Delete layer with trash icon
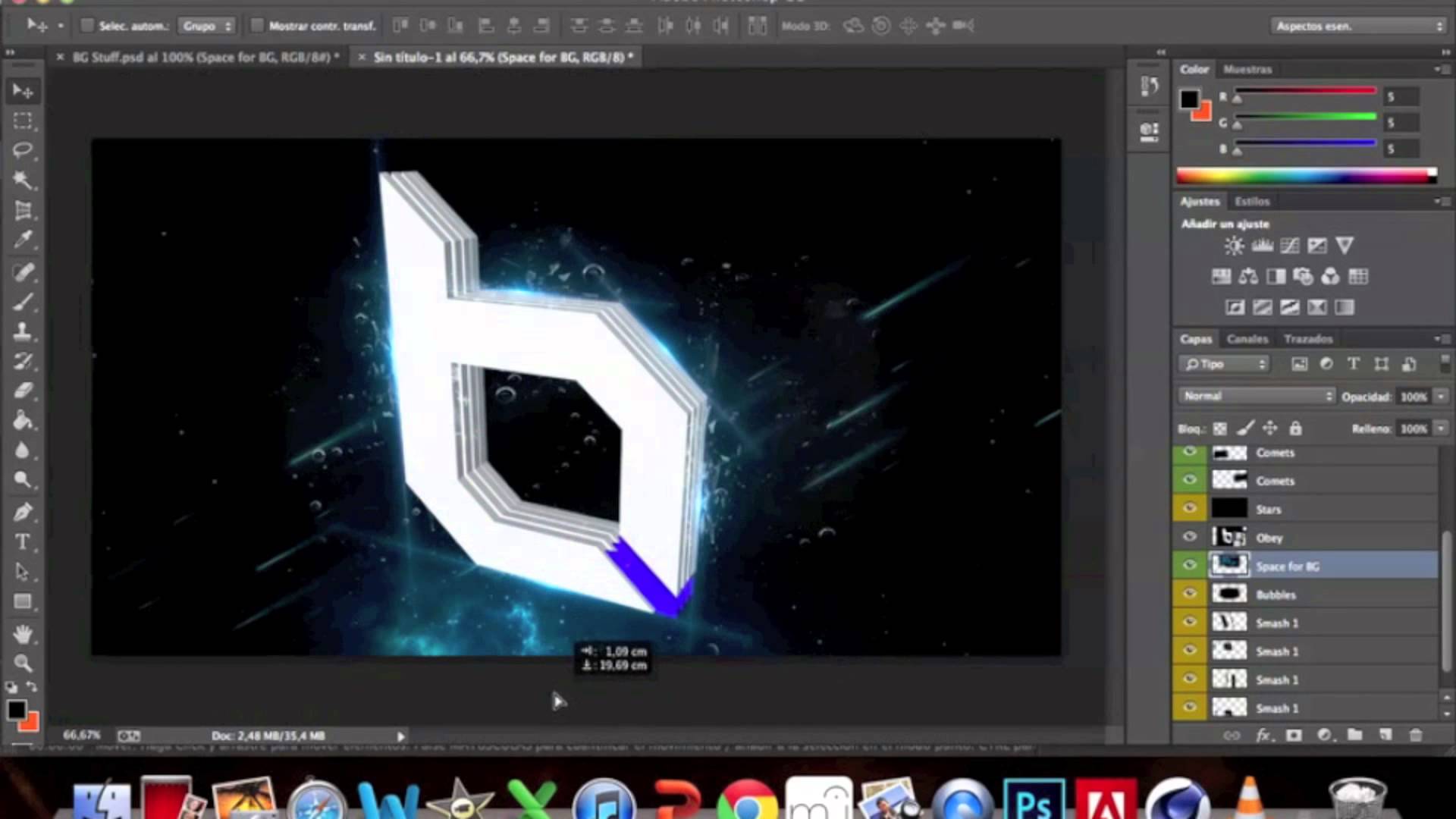Viewport: 1456px width, 819px height. click(x=1415, y=735)
